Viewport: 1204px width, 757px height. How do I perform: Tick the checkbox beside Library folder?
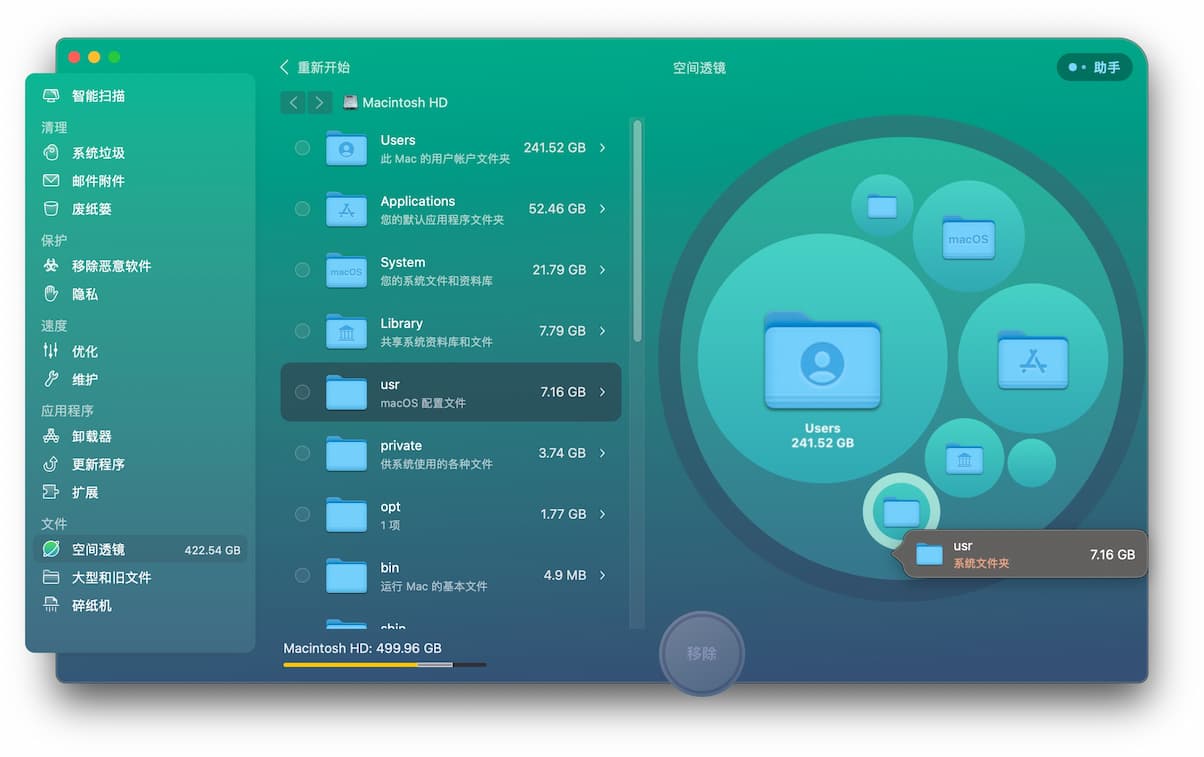[x=302, y=331]
